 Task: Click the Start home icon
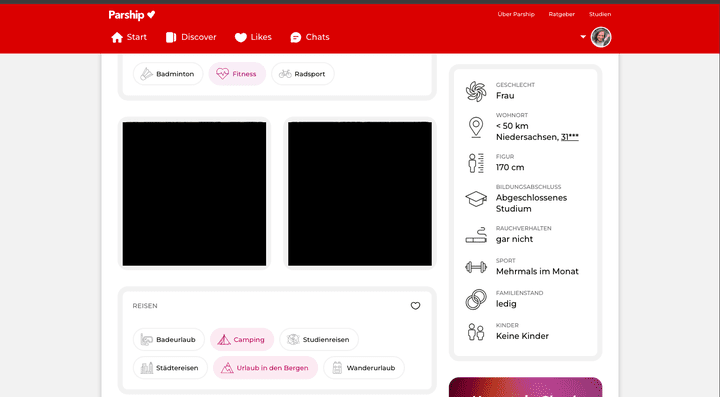click(117, 37)
